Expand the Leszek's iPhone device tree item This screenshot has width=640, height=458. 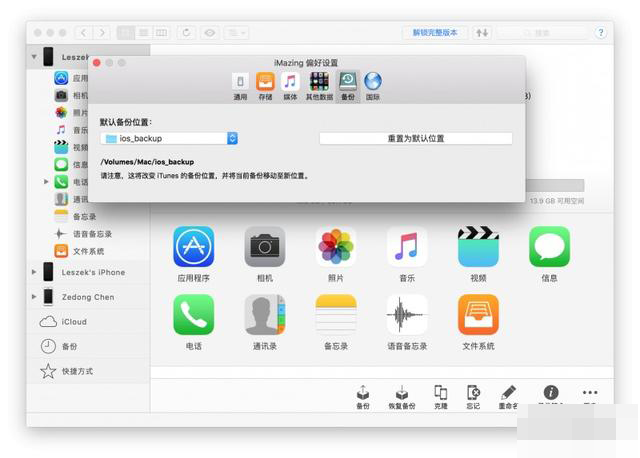click(34, 272)
